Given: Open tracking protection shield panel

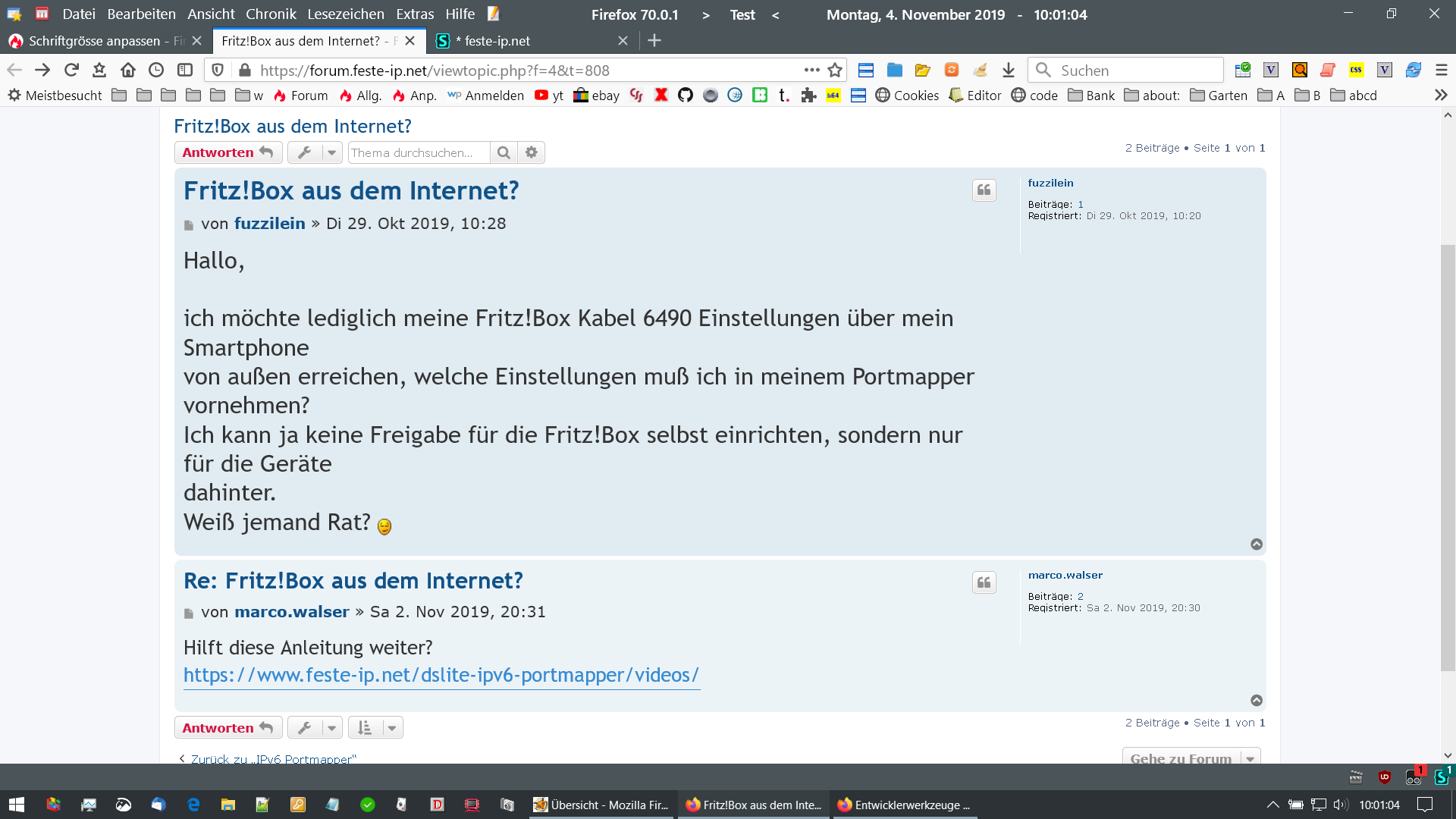Looking at the screenshot, I should pos(218,71).
